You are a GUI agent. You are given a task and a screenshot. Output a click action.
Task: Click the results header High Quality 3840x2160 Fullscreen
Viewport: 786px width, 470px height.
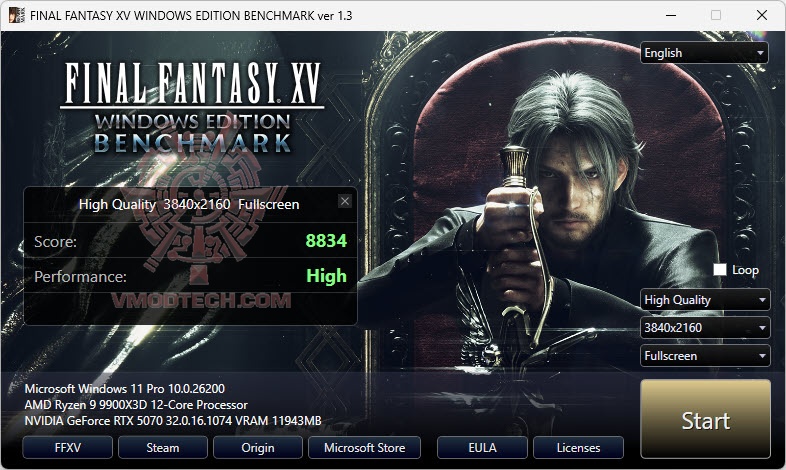[189, 204]
